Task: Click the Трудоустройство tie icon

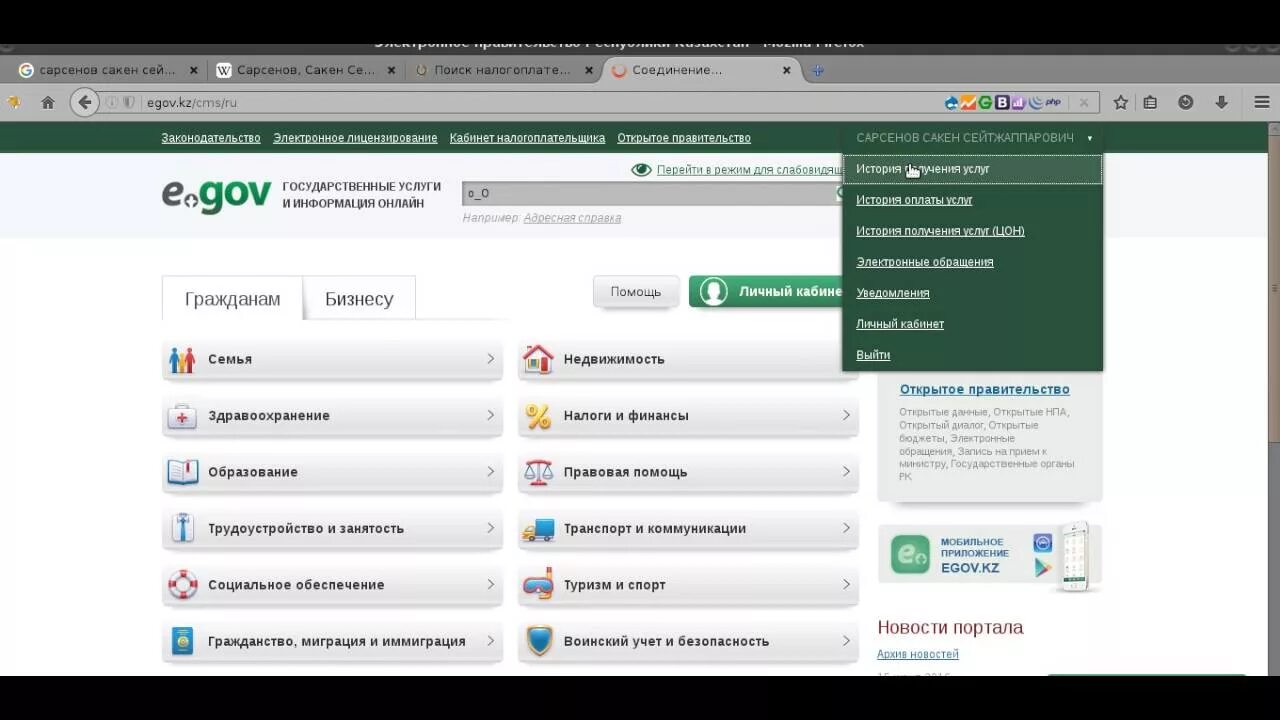Action: (x=182, y=528)
